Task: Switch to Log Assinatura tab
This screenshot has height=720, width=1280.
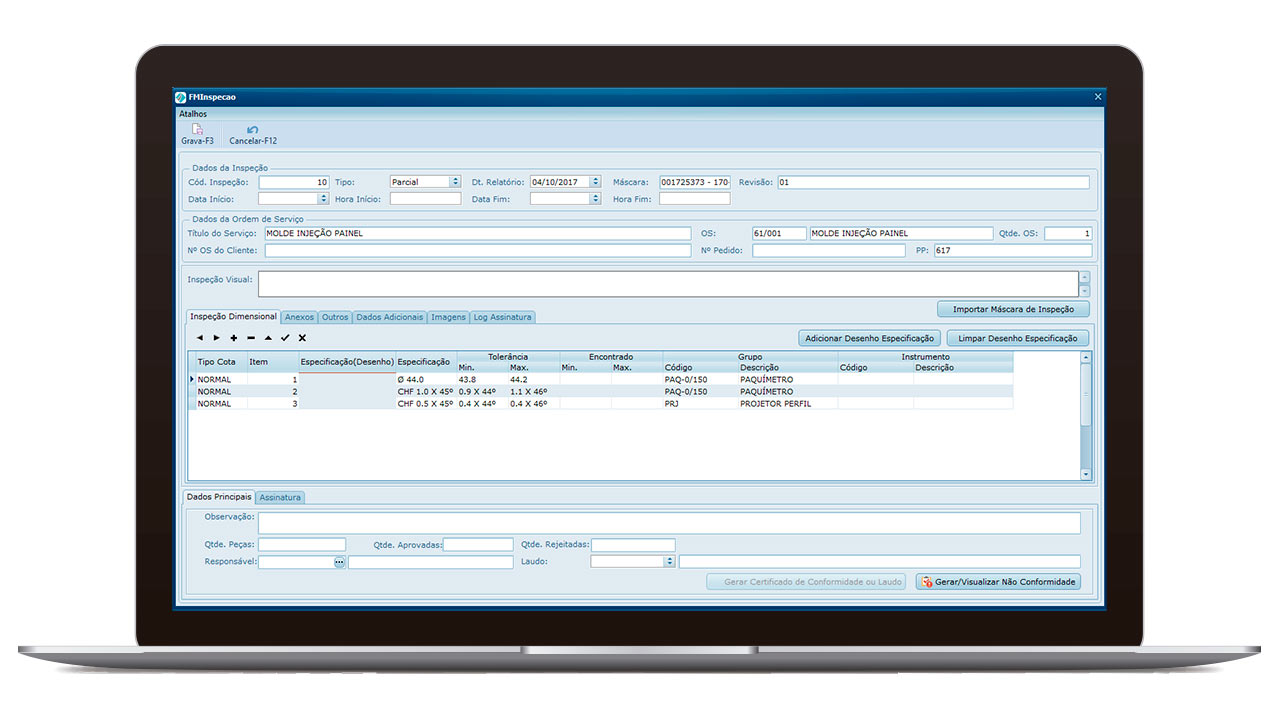Action: pos(503,317)
